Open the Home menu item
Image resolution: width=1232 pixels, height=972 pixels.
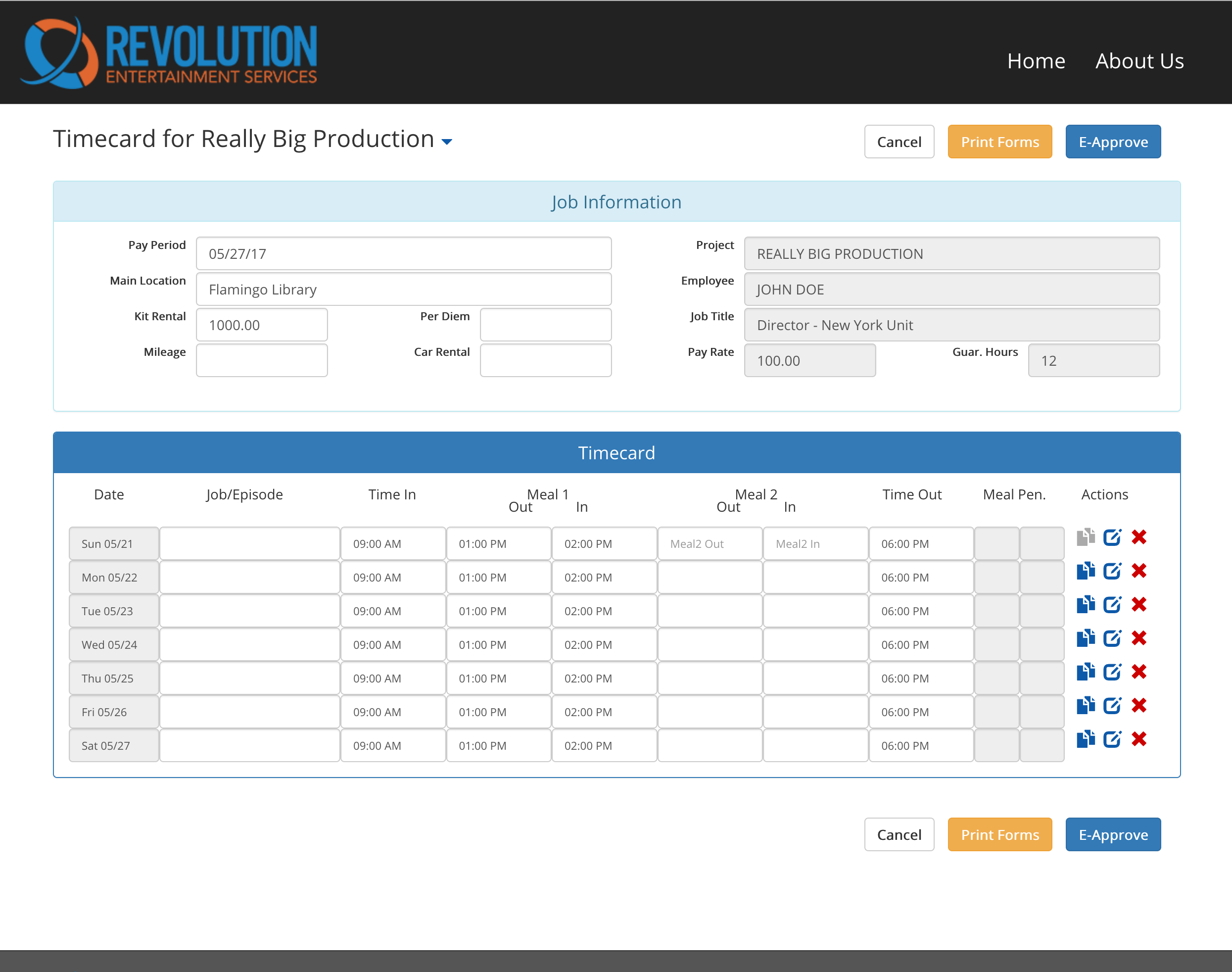[1037, 60]
